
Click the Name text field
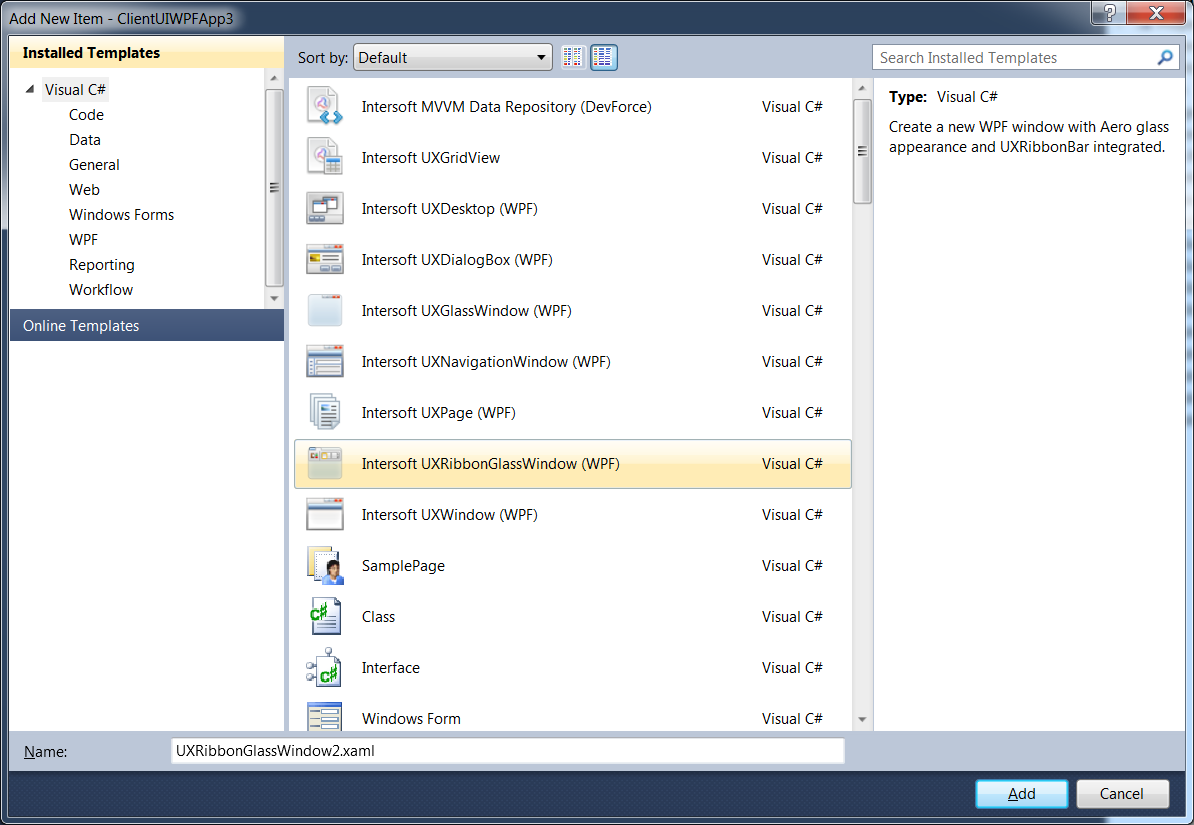(x=508, y=750)
